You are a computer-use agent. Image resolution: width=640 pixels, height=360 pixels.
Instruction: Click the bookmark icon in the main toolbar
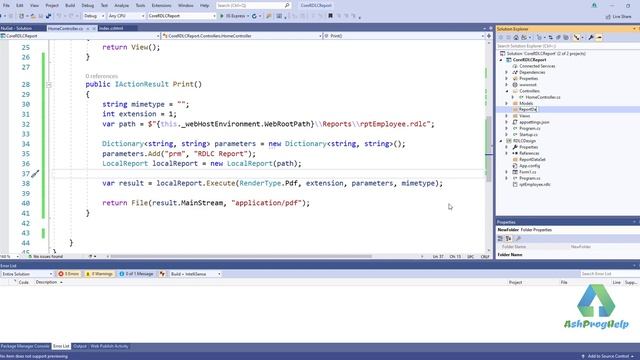coord(330,16)
